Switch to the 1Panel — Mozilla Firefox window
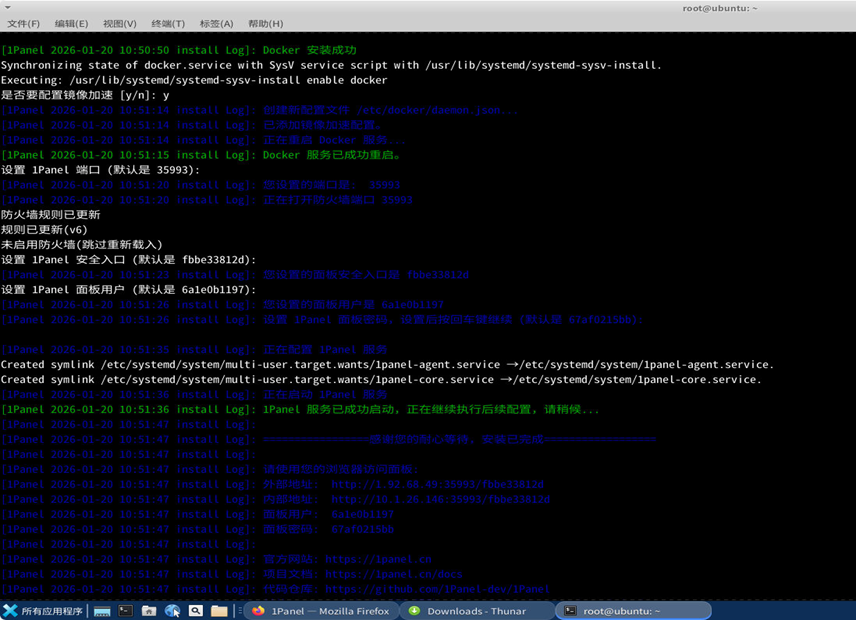The width and height of the screenshot is (856, 620). 321,611
